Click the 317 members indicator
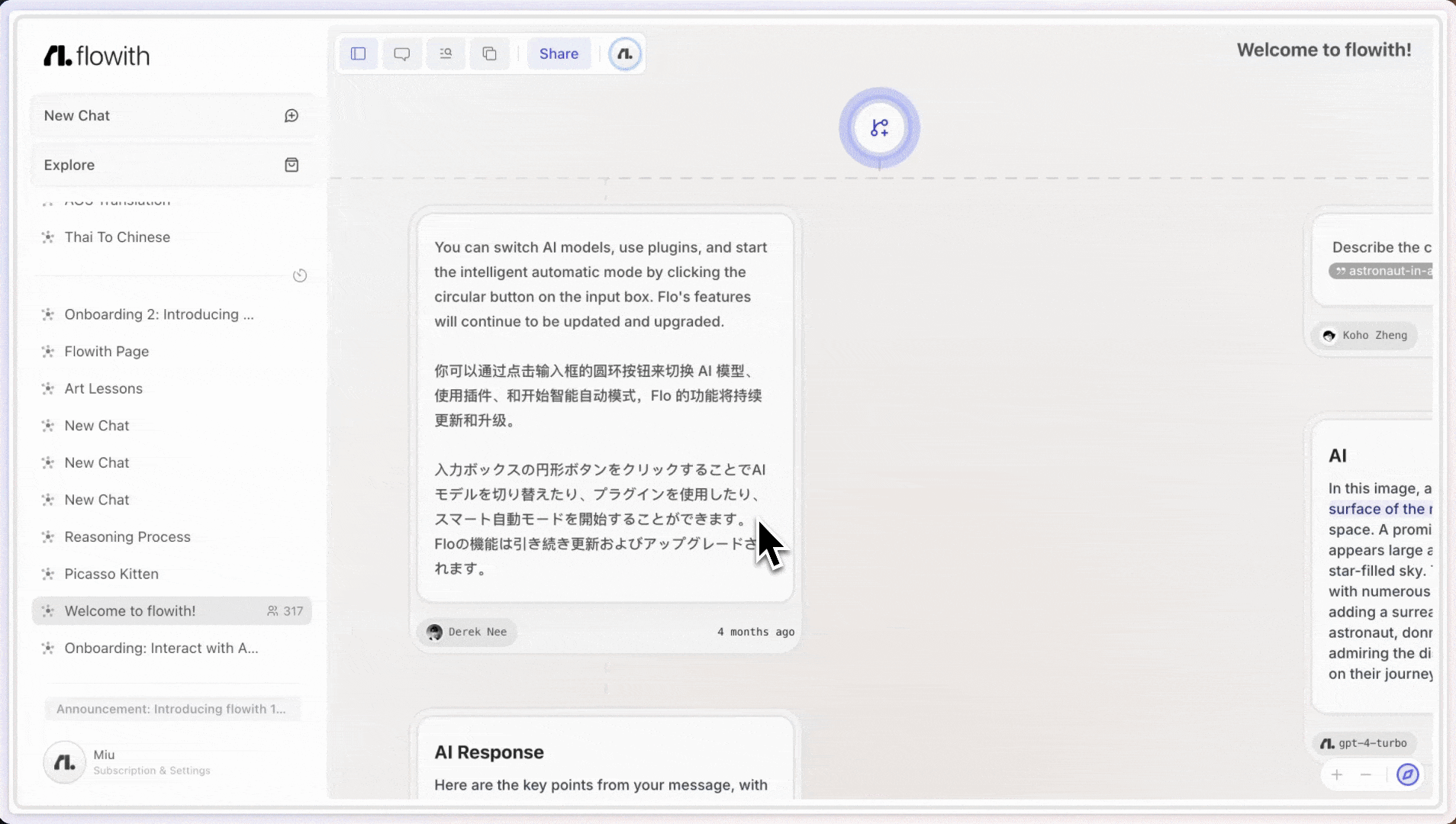Screen dimensions: 1456x824 [285, 611]
